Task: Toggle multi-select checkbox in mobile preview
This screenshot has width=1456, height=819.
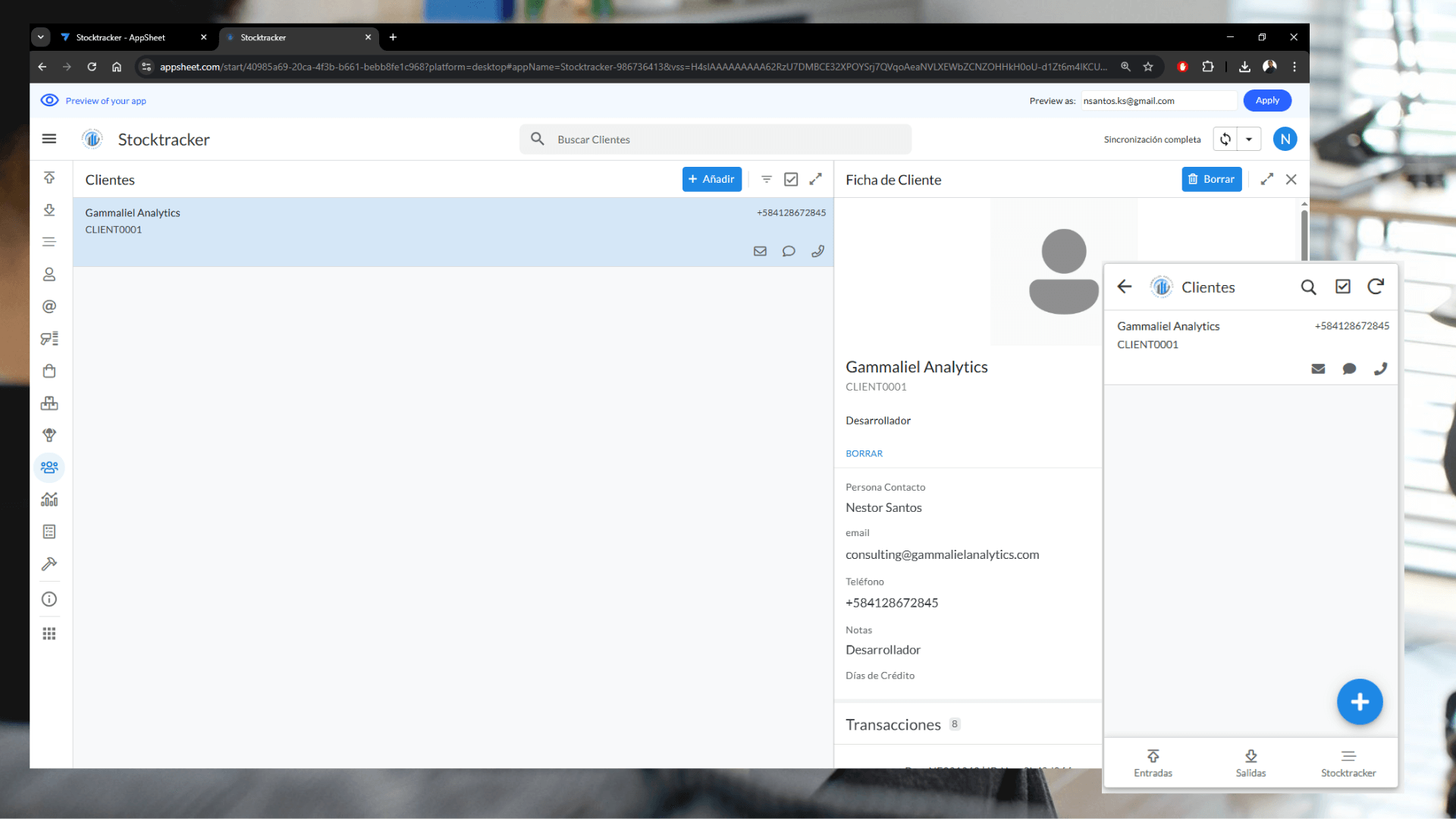Action: click(x=1343, y=287)
